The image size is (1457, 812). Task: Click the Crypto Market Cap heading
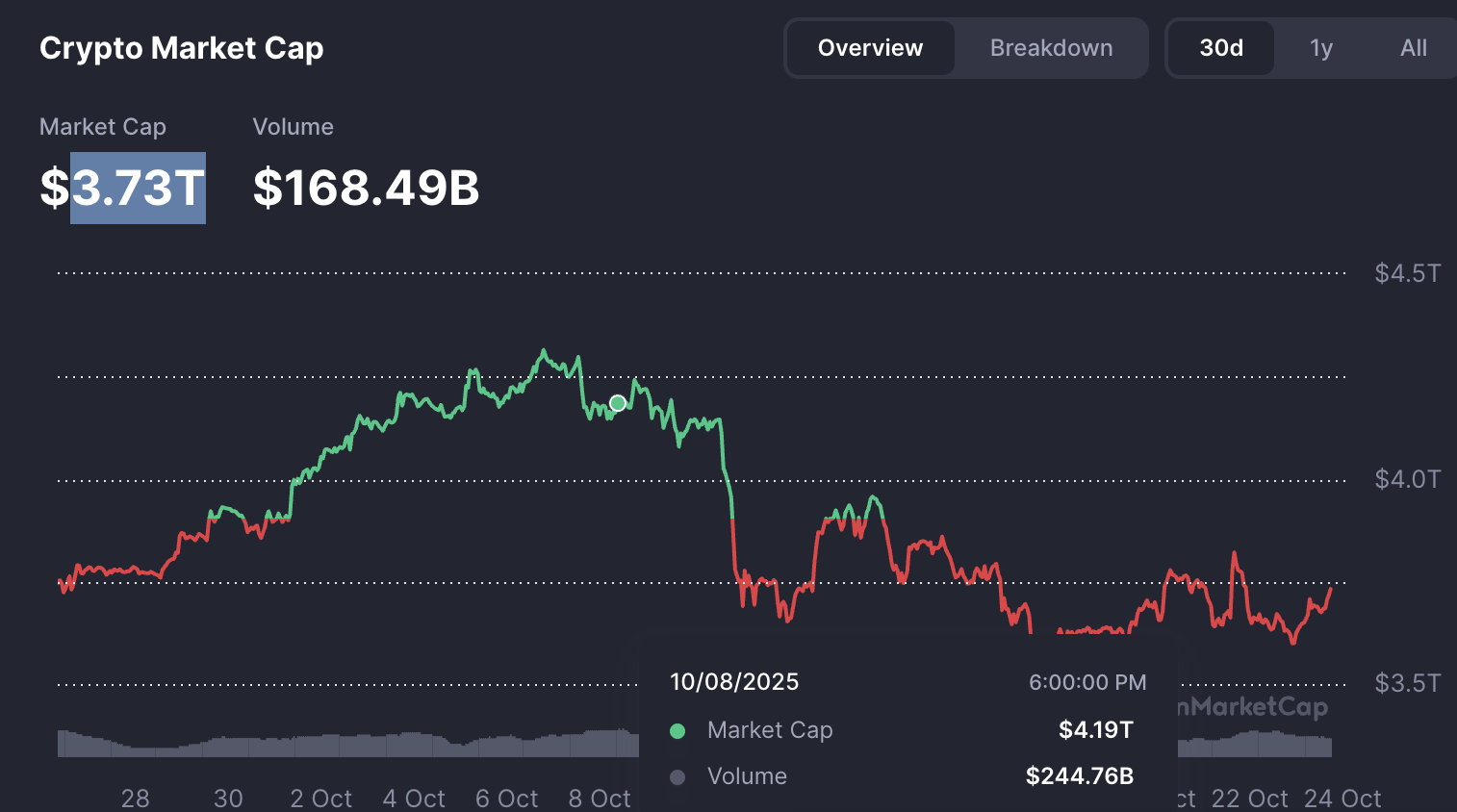[x=181, y=48]
